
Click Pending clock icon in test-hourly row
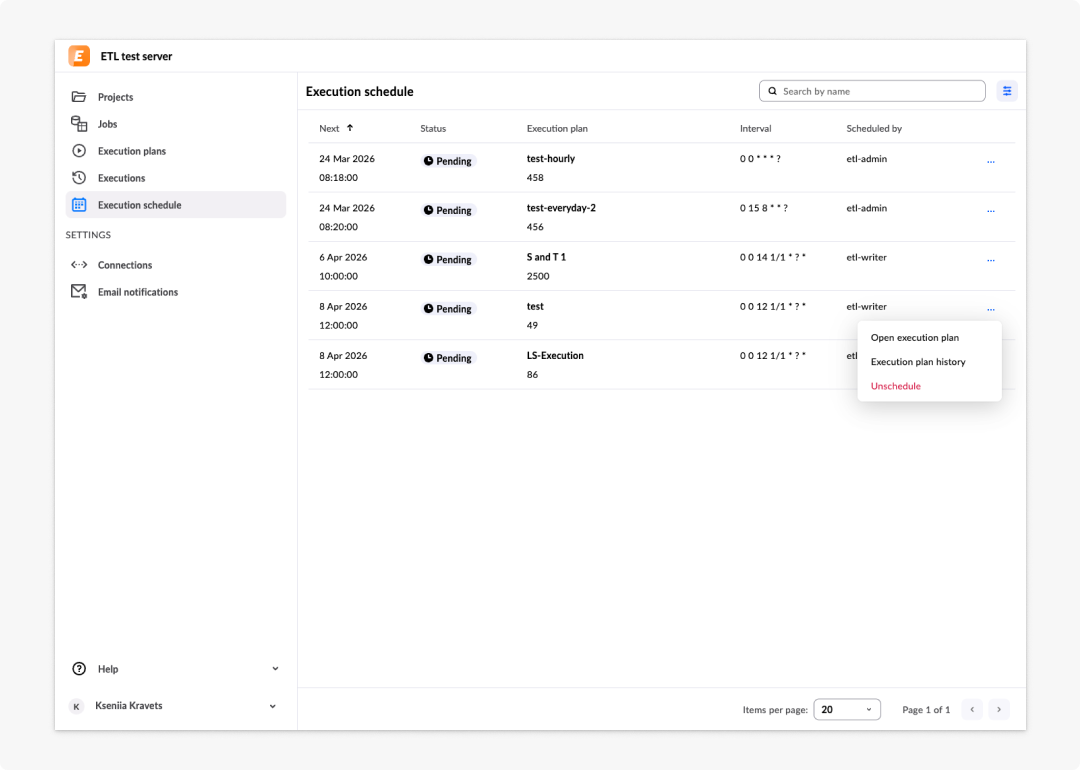coord(428,160)
